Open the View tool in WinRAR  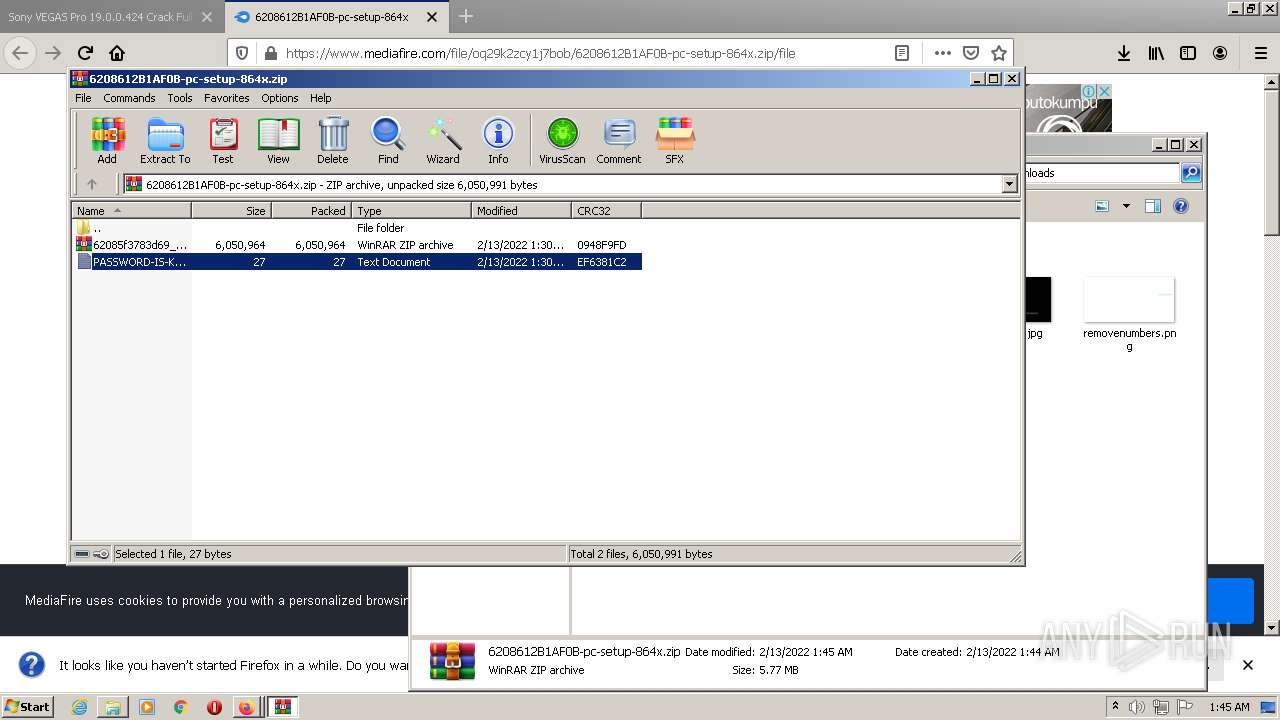(x=278, y=140)
